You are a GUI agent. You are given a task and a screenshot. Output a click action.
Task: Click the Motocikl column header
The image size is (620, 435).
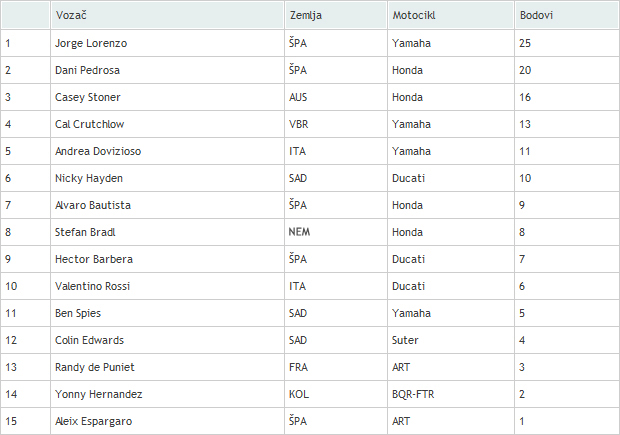click(451, 15)
